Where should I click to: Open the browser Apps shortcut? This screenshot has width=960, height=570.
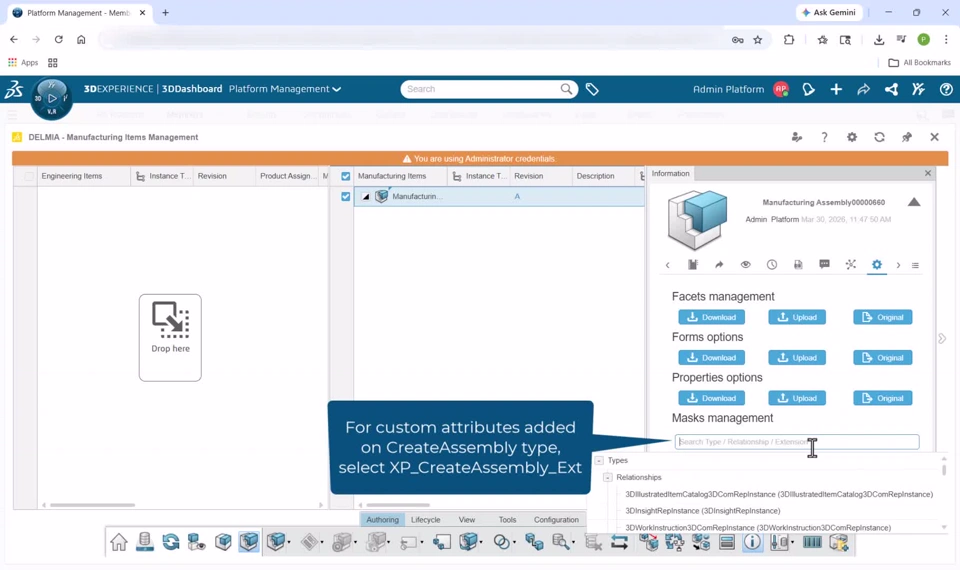(x=23, y=62)
